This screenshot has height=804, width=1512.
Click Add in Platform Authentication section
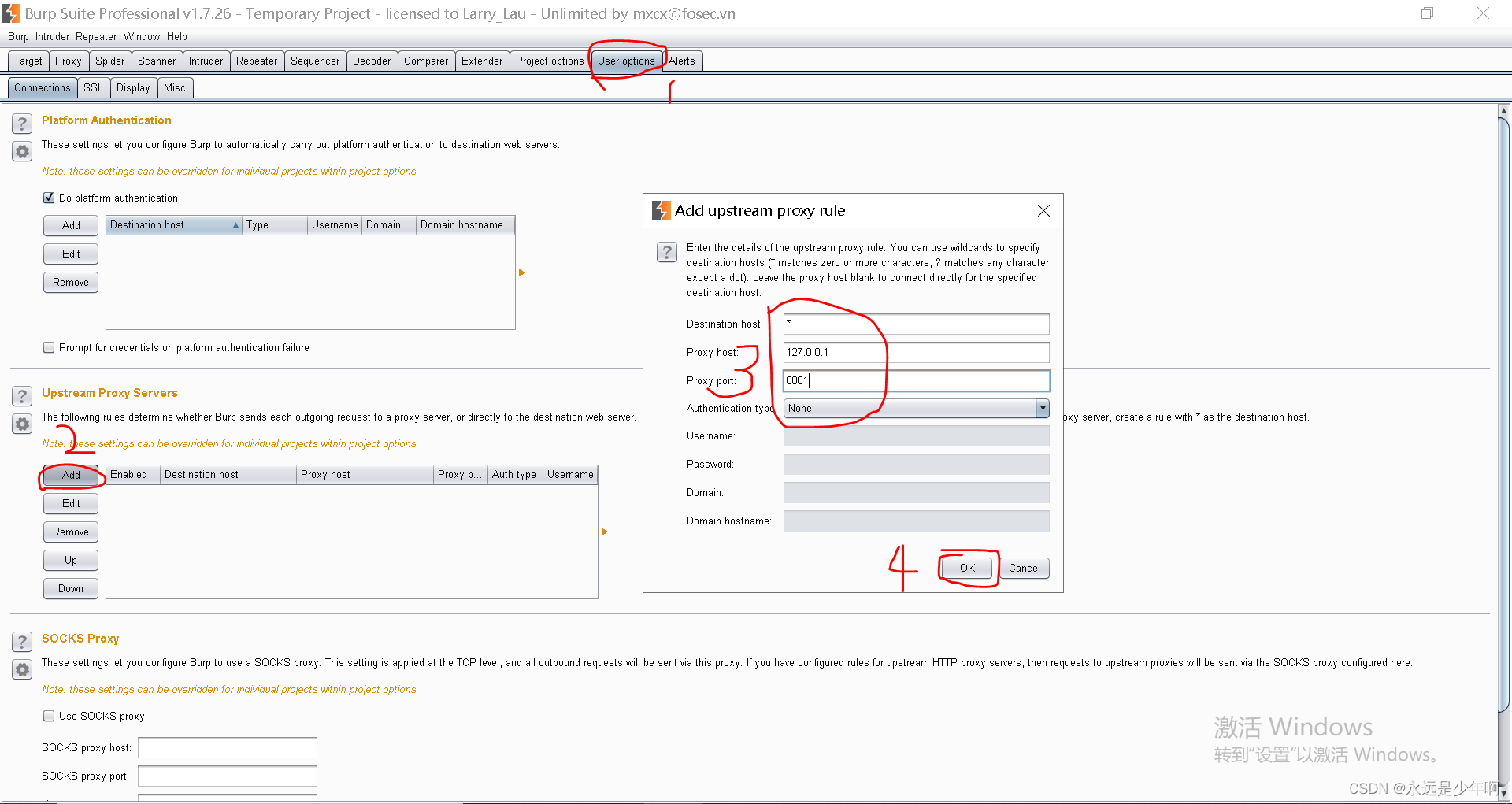[71, 225]
